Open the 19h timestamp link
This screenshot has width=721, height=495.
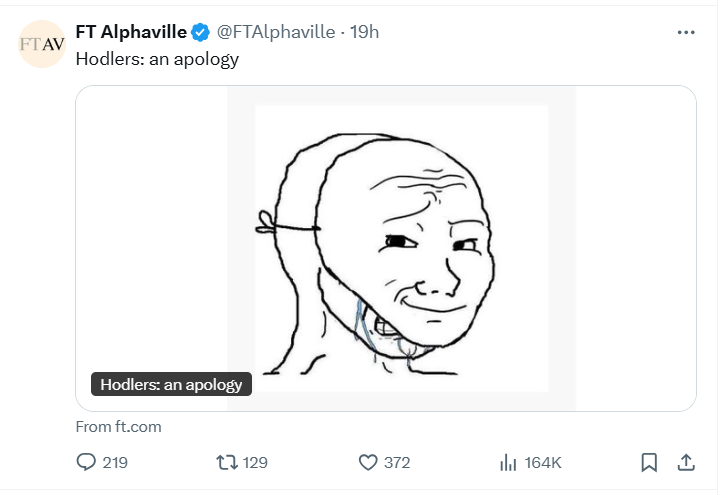click(x=363, y=32)
